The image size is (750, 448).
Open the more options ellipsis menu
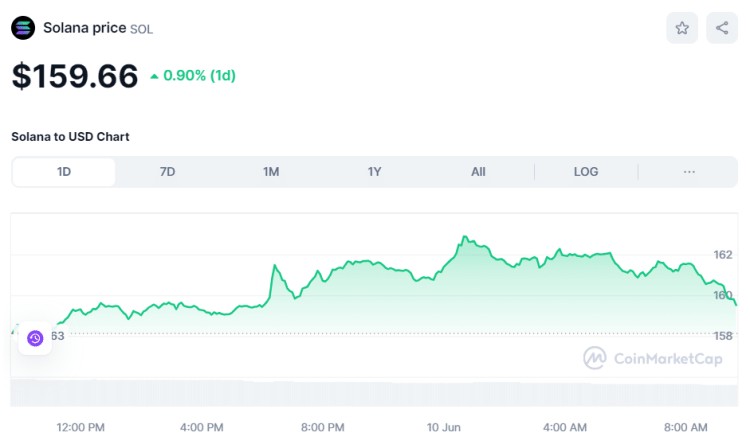(x=689, y=172)
